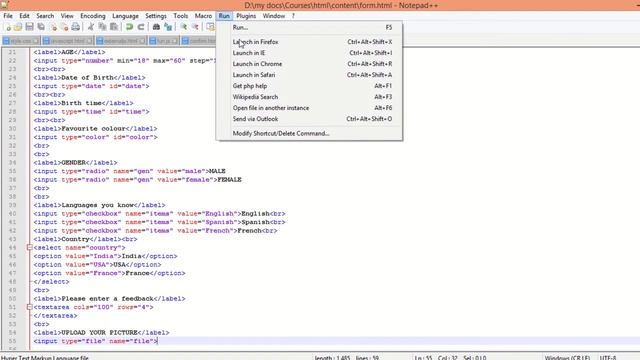
Task: Click the Replace toolbar icon
Action: point(168,27)
